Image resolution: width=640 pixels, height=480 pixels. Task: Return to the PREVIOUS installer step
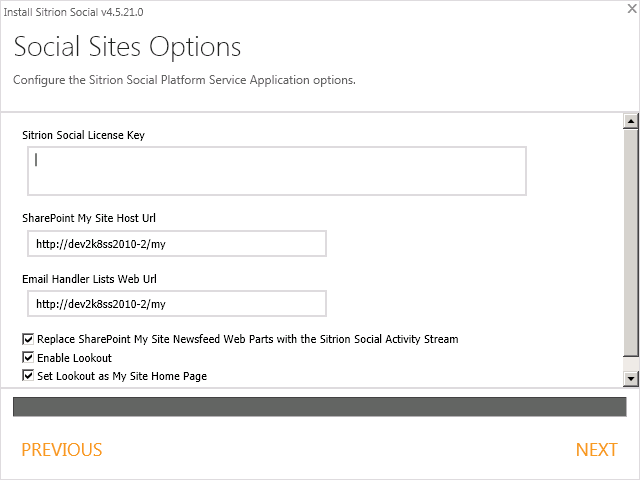[x=62, y=450]
